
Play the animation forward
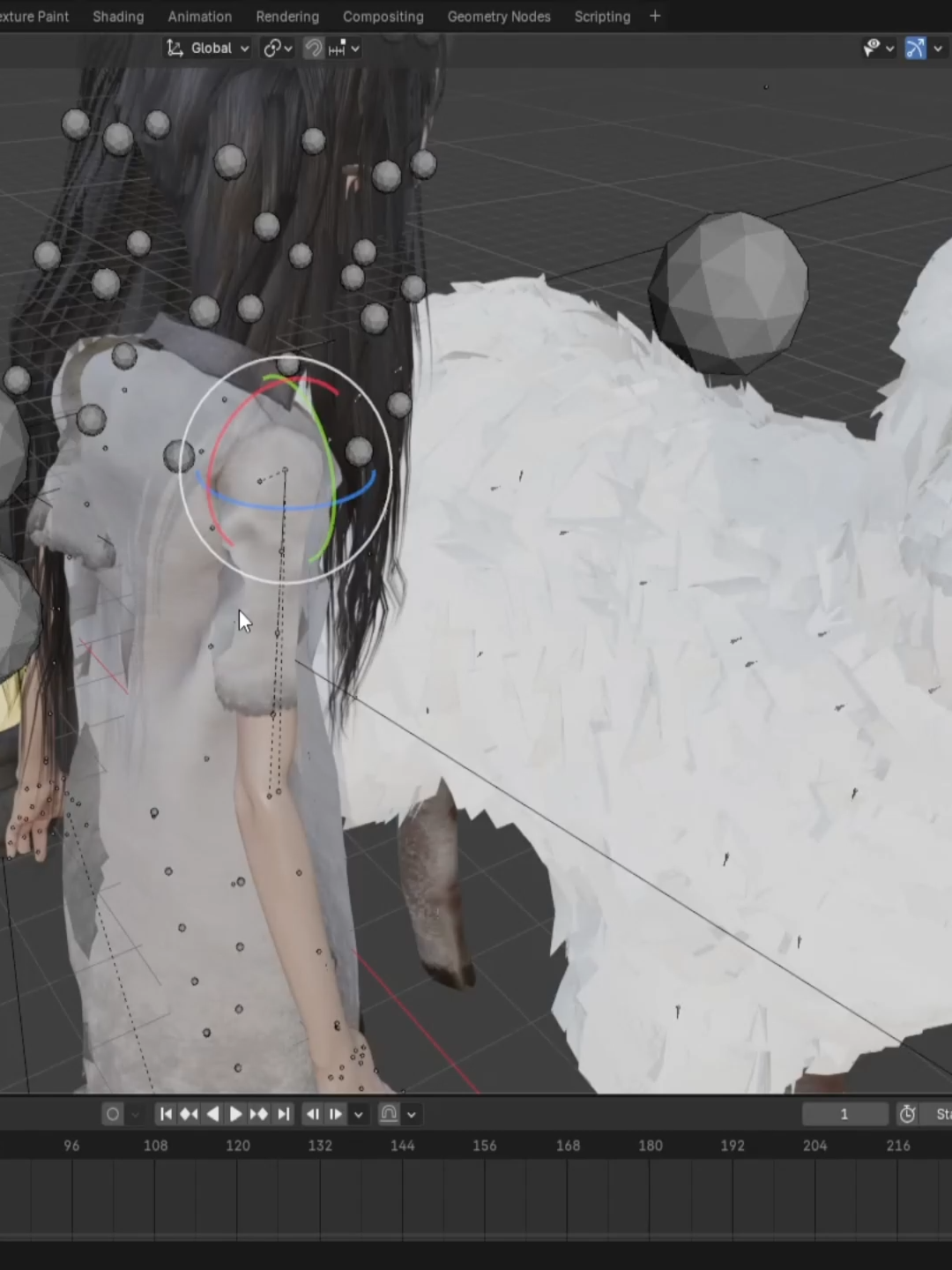pyautogui.click(x=235, y=1114)
